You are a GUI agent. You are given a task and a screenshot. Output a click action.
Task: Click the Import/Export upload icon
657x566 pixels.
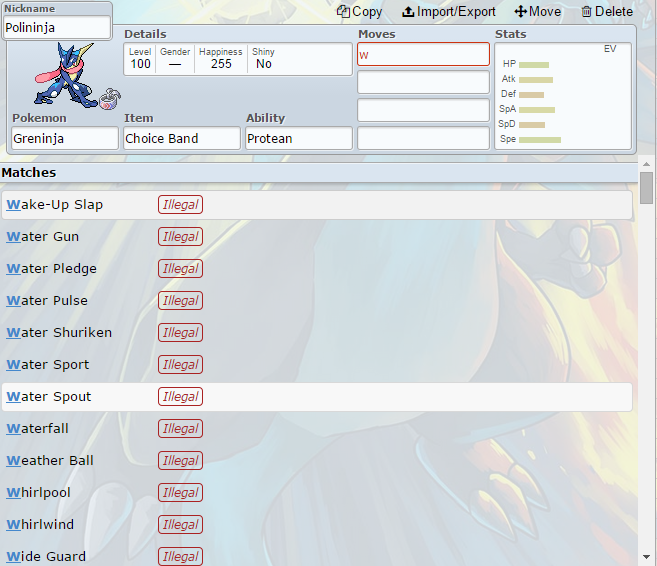[x=408, y=12]
